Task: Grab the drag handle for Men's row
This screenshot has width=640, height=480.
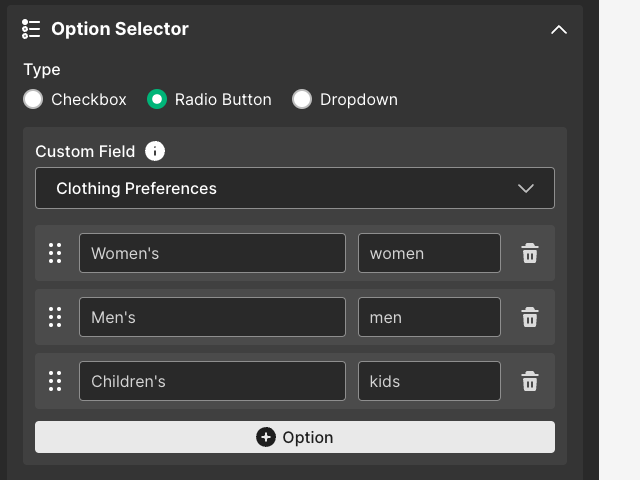Action: pyautogui.click(x=55, y=317)
